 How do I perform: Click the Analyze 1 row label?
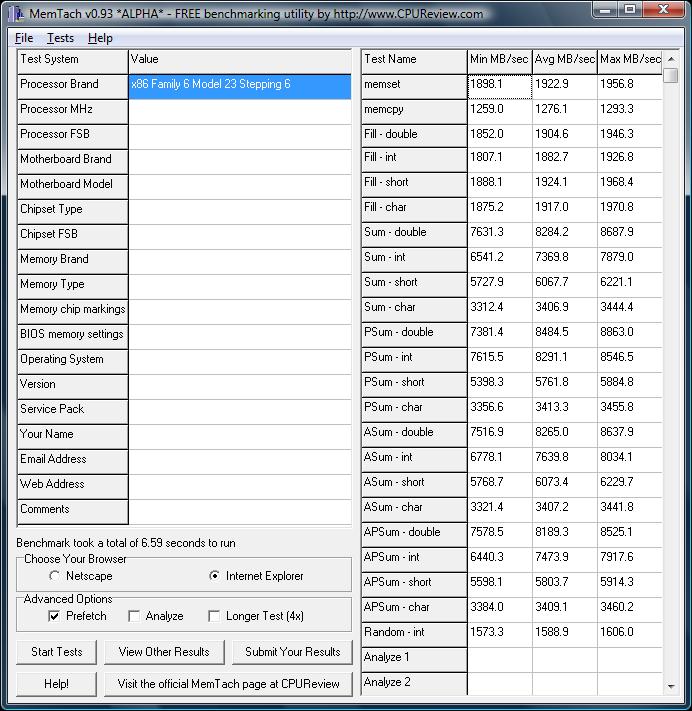(414, 660)
